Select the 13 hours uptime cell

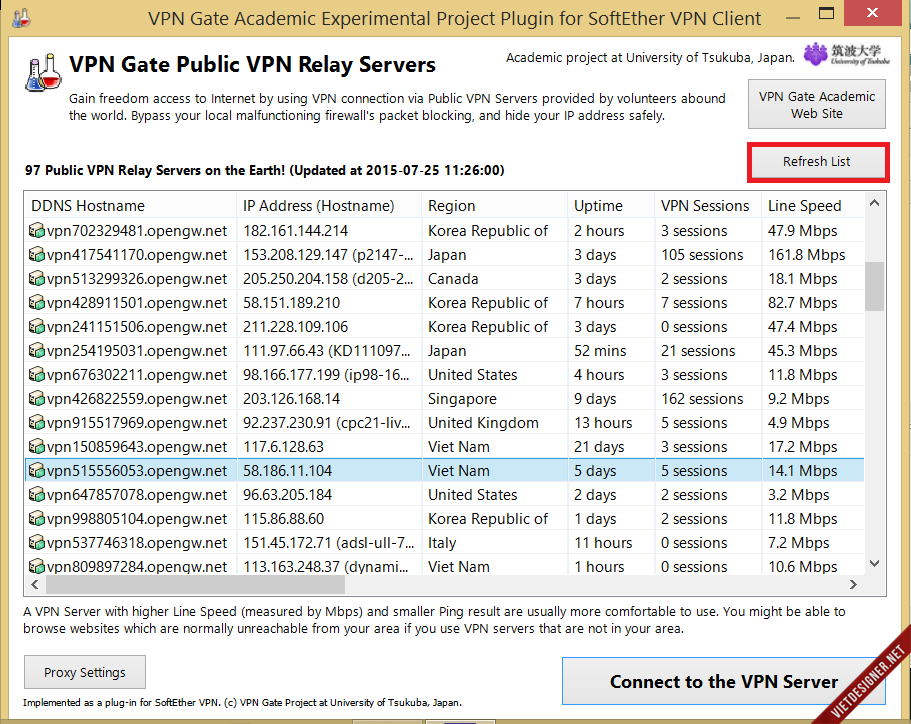(x=603, y=422)
